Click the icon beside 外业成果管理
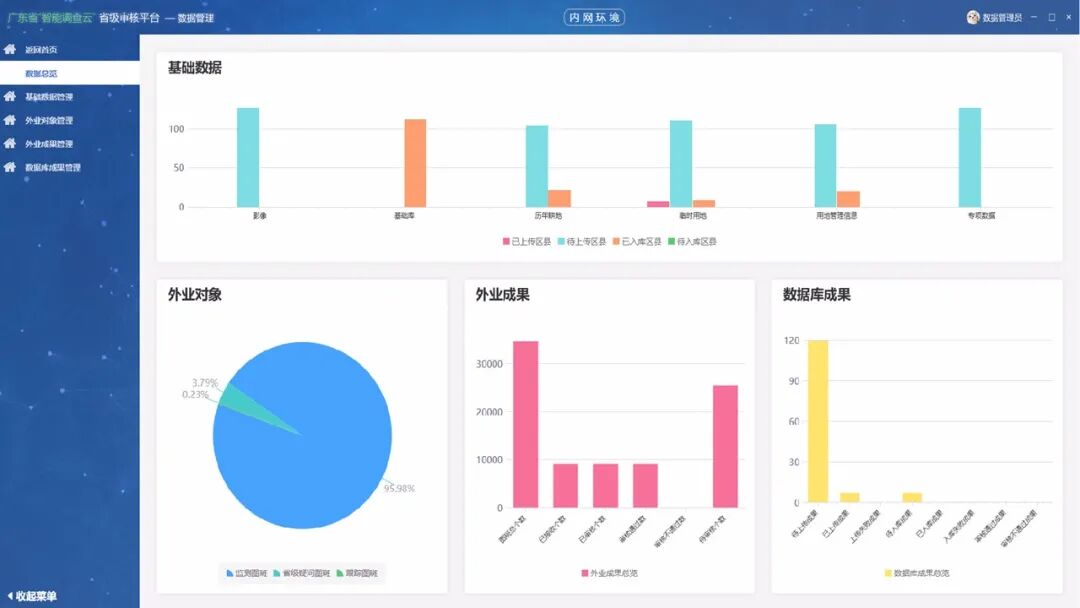Screen dimensions: 1080x608 (x=10, y=143)
